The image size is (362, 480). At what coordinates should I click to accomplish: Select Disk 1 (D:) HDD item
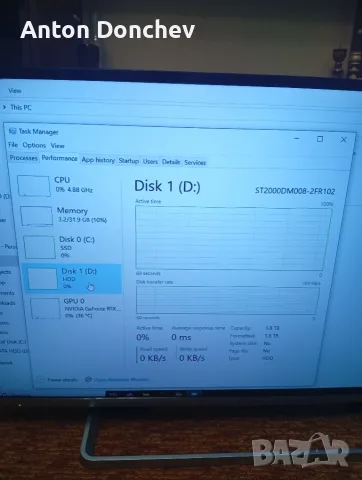(73, 279)
